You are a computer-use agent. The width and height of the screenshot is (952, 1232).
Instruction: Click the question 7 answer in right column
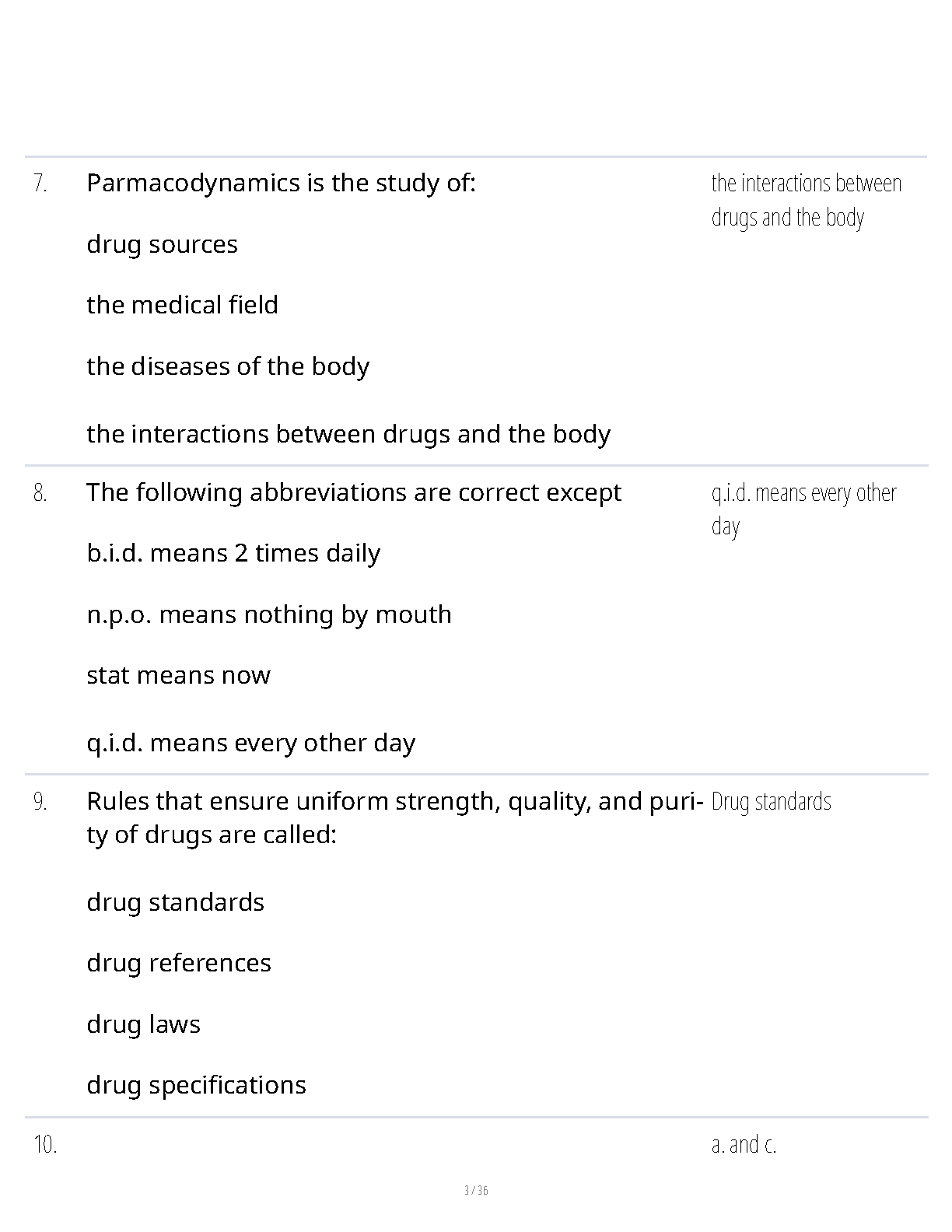click(806, 200)
